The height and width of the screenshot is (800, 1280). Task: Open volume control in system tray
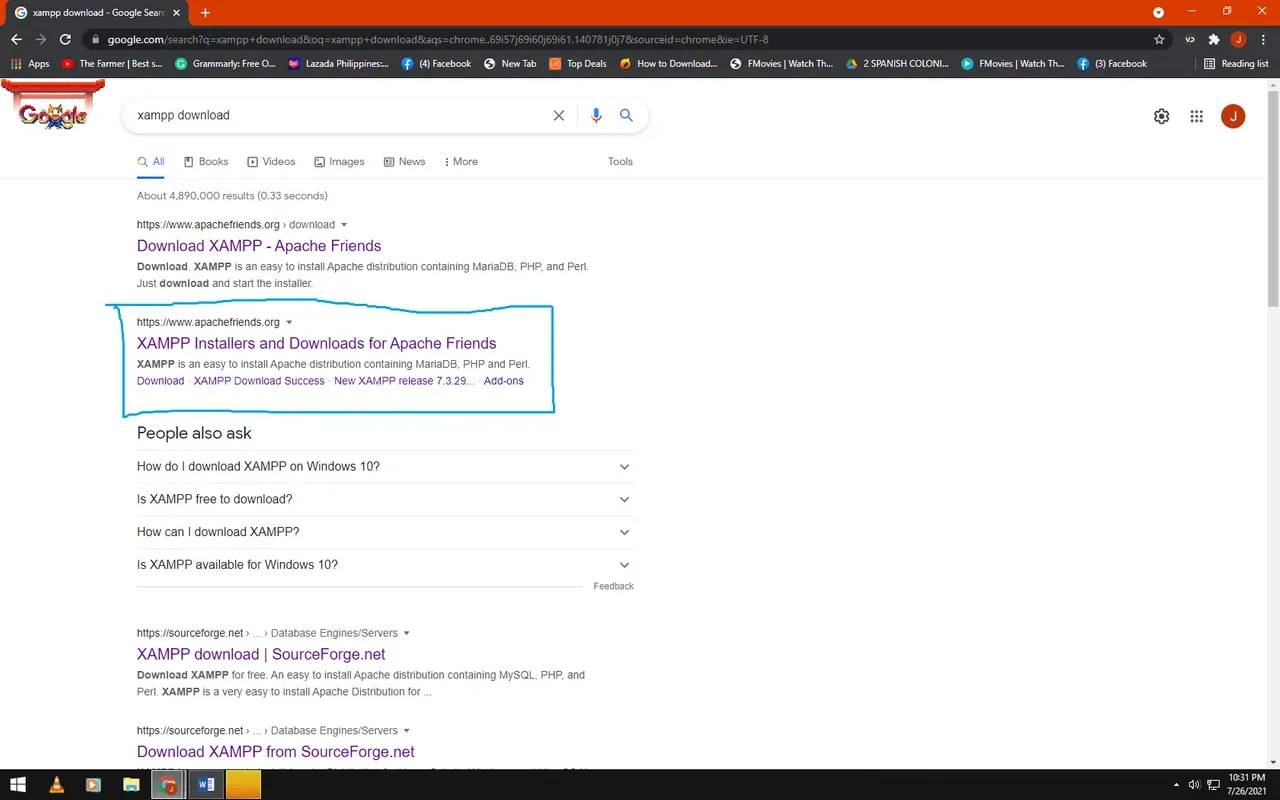[x=1194, y=785]
